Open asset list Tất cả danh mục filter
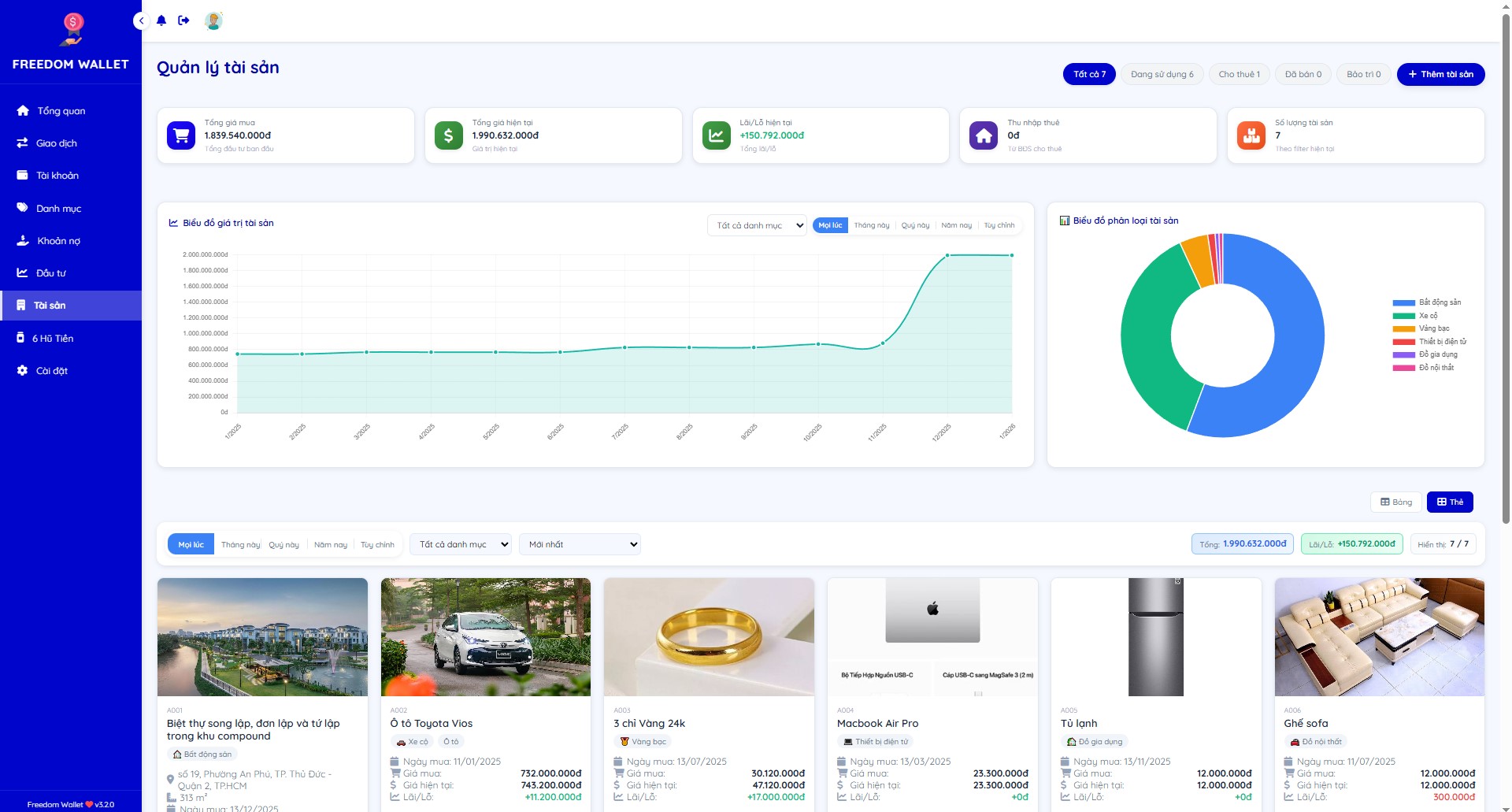This screenshot has height=812, width=1512. 461,544
